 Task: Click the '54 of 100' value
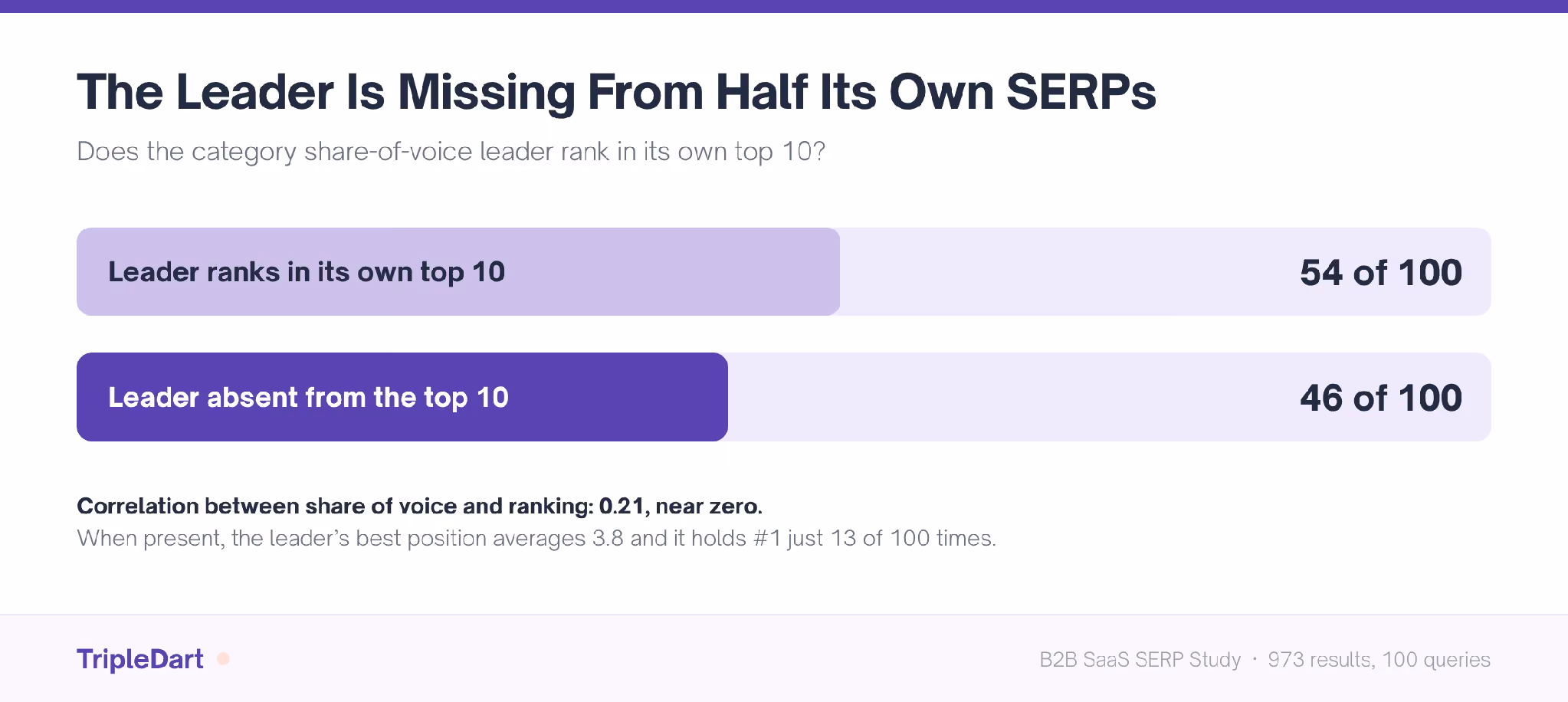click(x=1380, y=273)
